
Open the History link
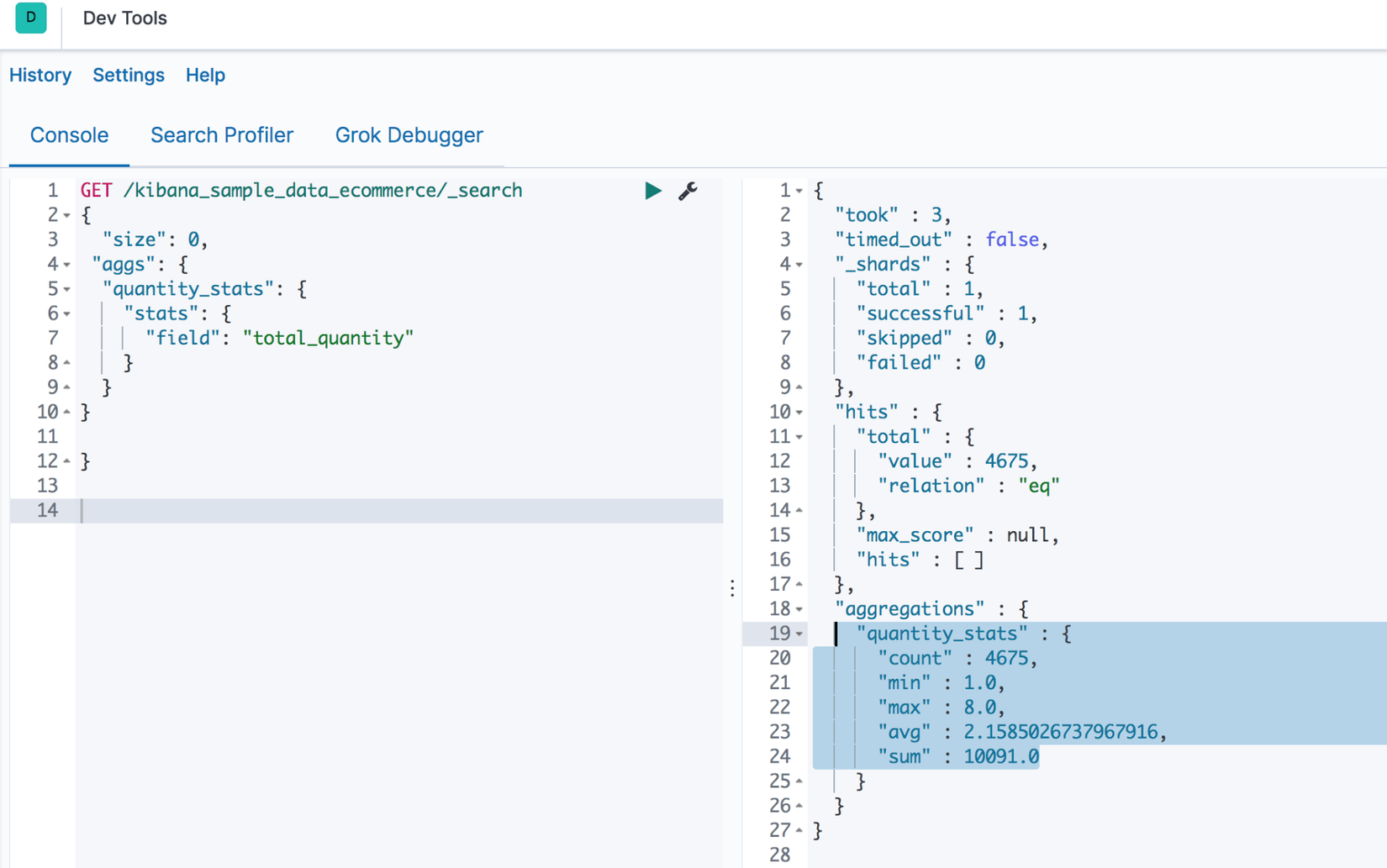pyautogui.click(x=40, y=75)
